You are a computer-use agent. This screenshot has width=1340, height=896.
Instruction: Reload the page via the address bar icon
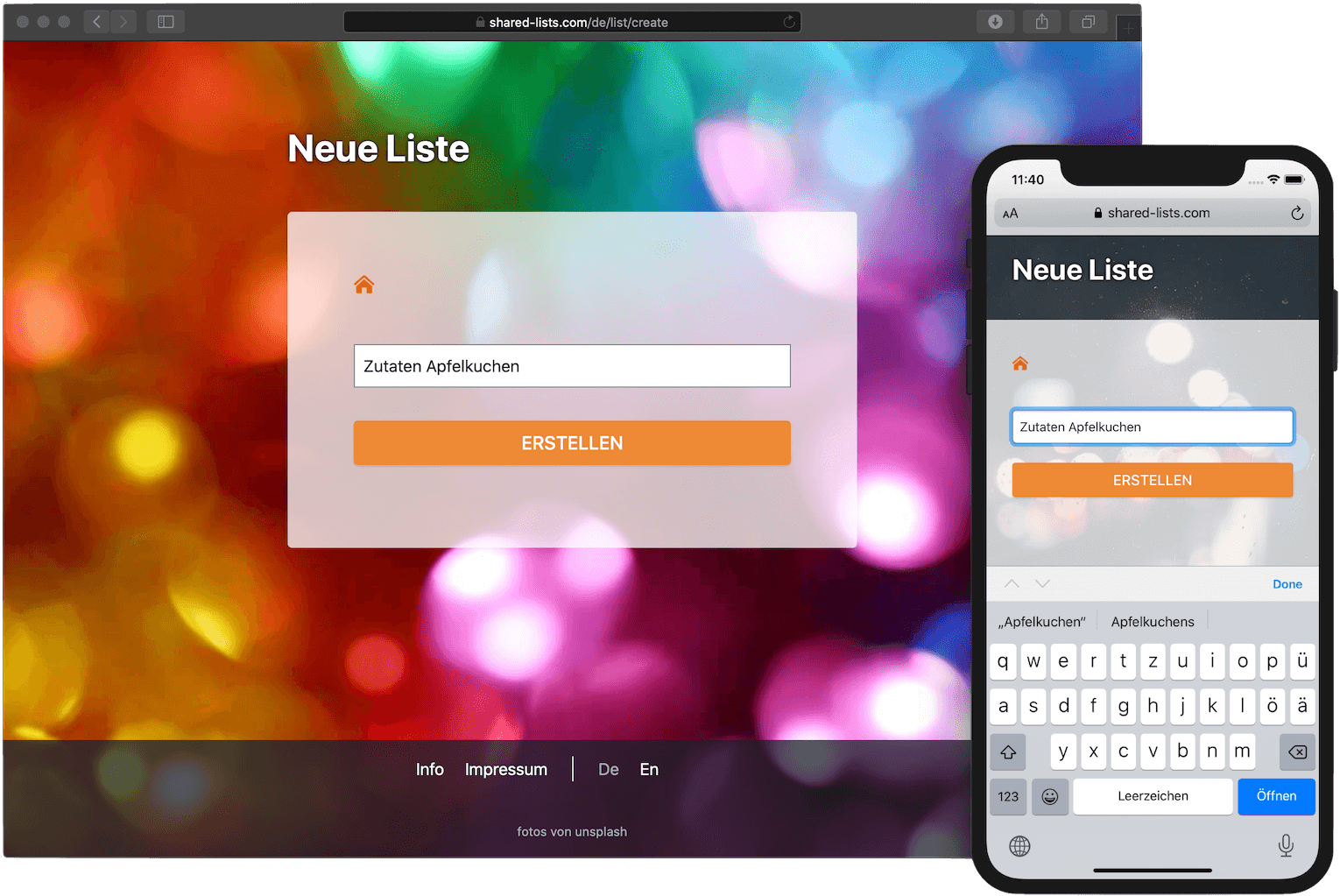(787, 22)
